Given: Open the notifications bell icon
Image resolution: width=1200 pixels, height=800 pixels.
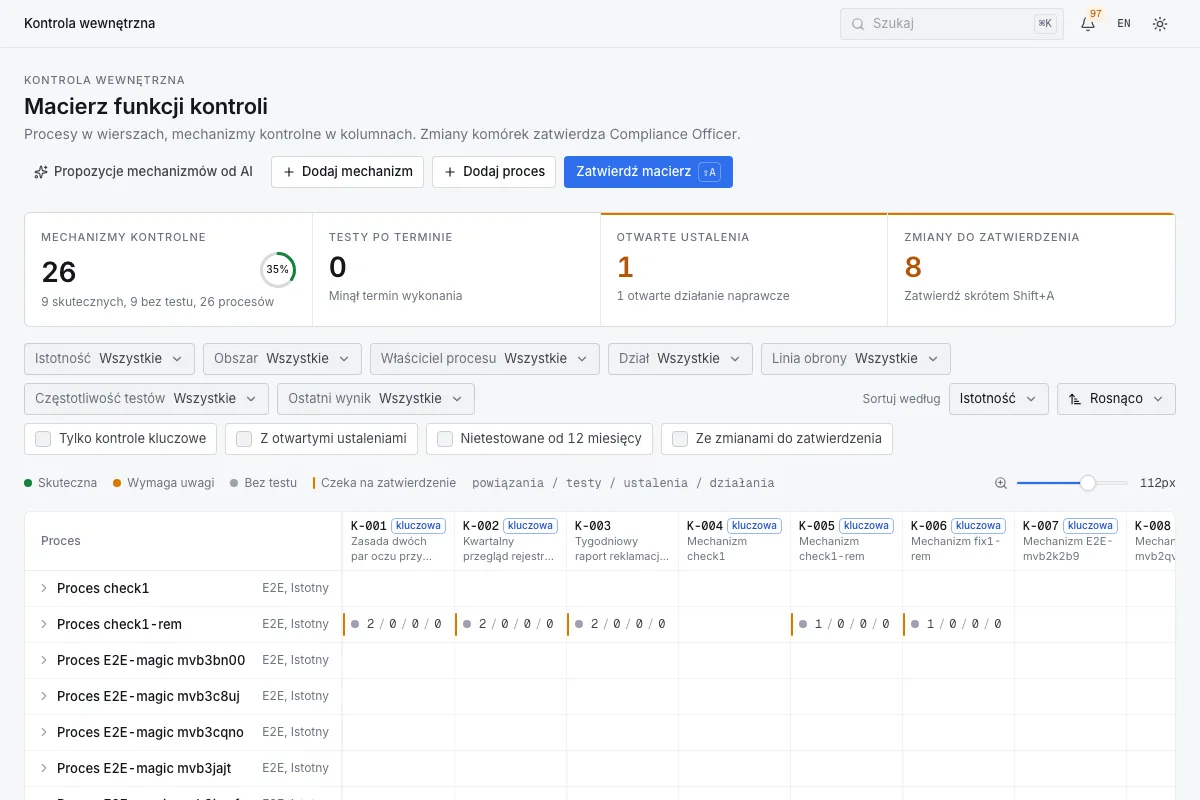Looking at the screenshot, I should click(x=1088, y=24).
